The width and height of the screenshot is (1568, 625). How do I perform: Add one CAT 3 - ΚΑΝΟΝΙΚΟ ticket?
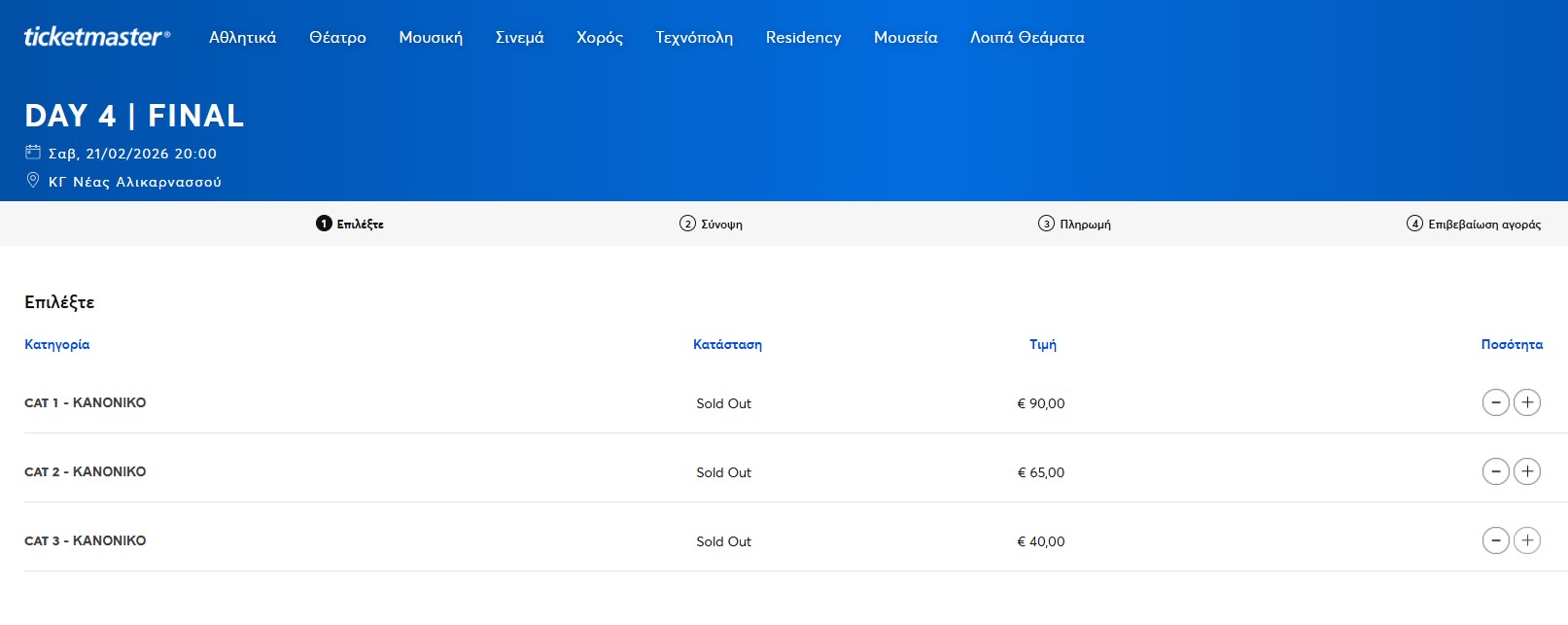pyautogui.click(x=1527, y=540)
